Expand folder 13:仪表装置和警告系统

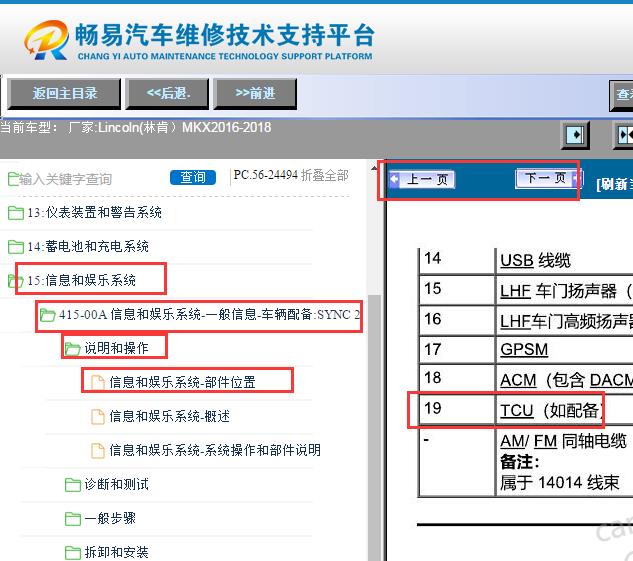point(94,212)
